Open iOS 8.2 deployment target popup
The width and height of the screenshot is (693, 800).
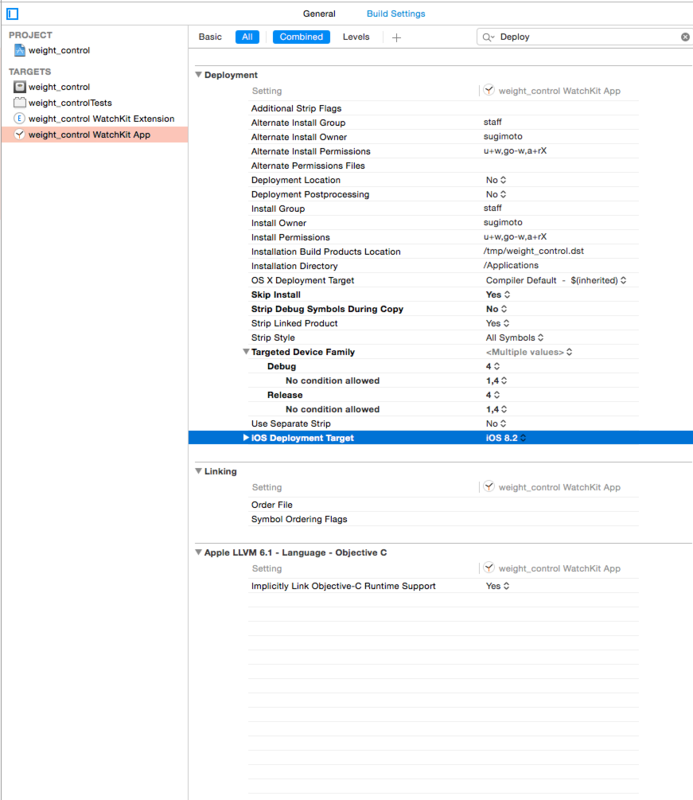[506, 438]
